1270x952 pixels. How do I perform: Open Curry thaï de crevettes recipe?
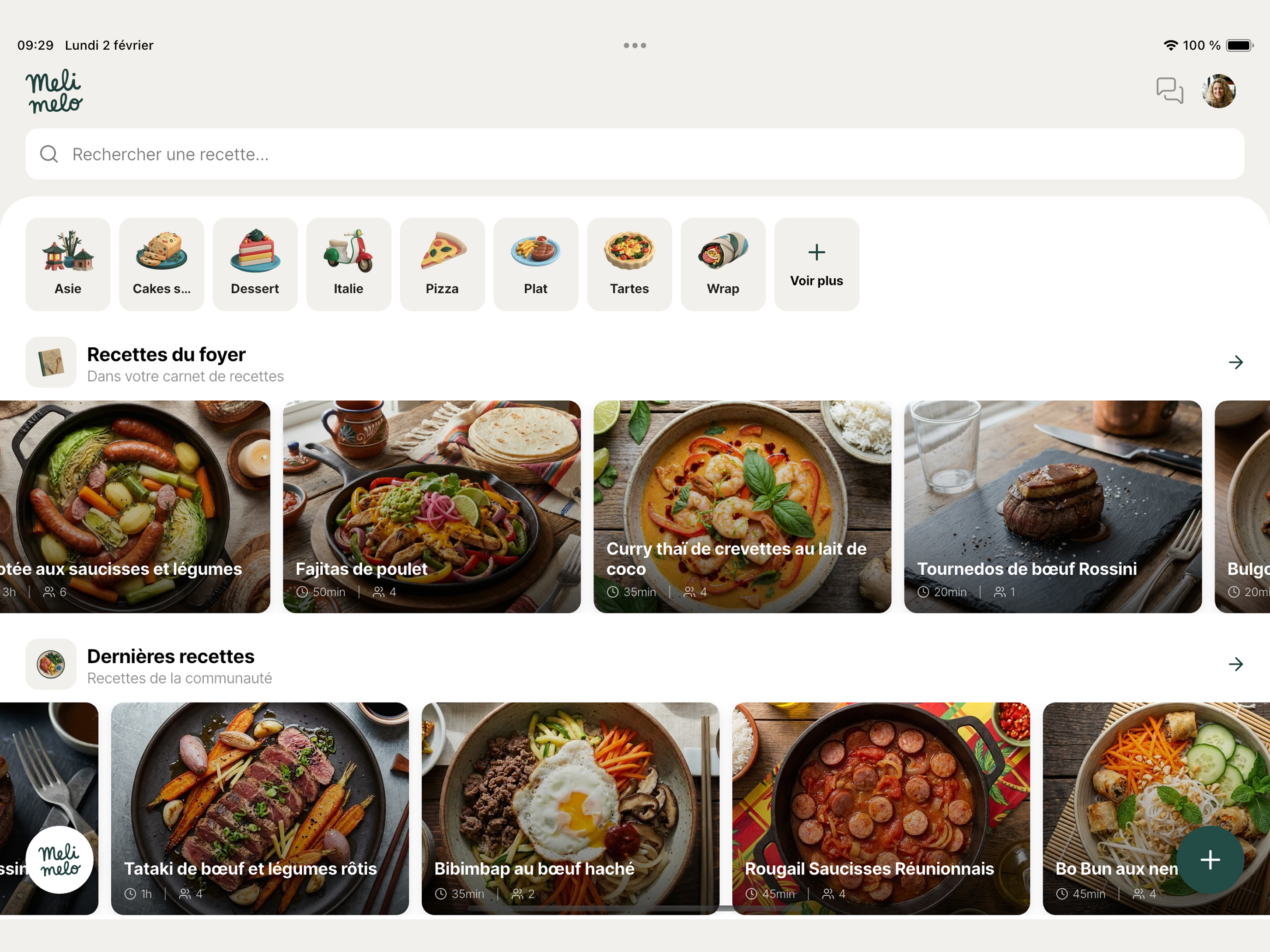pos(743,507)
